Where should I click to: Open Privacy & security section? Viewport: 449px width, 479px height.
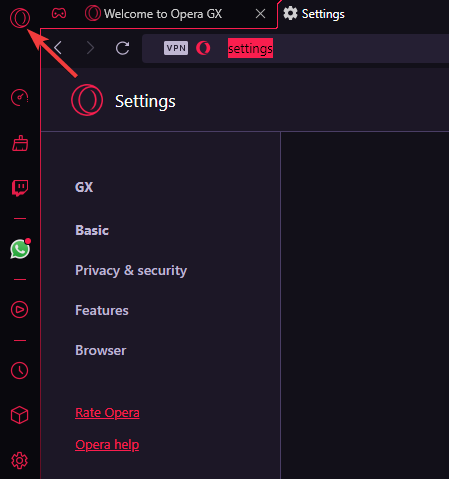(x=131, y=270)
